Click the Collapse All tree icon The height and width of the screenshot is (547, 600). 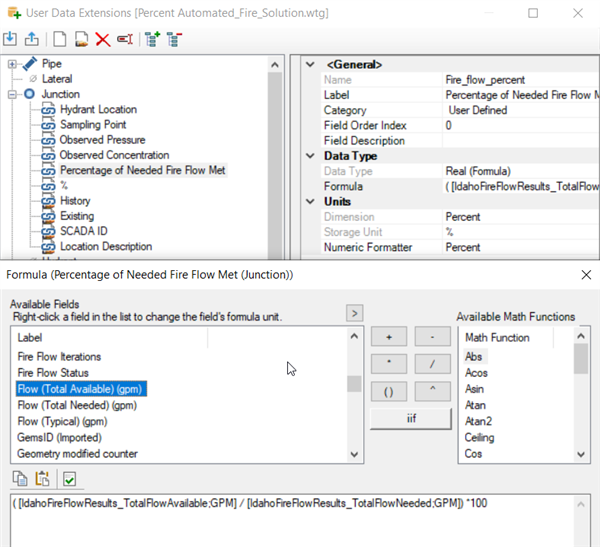pyautogui.click(x=174, y=40)
